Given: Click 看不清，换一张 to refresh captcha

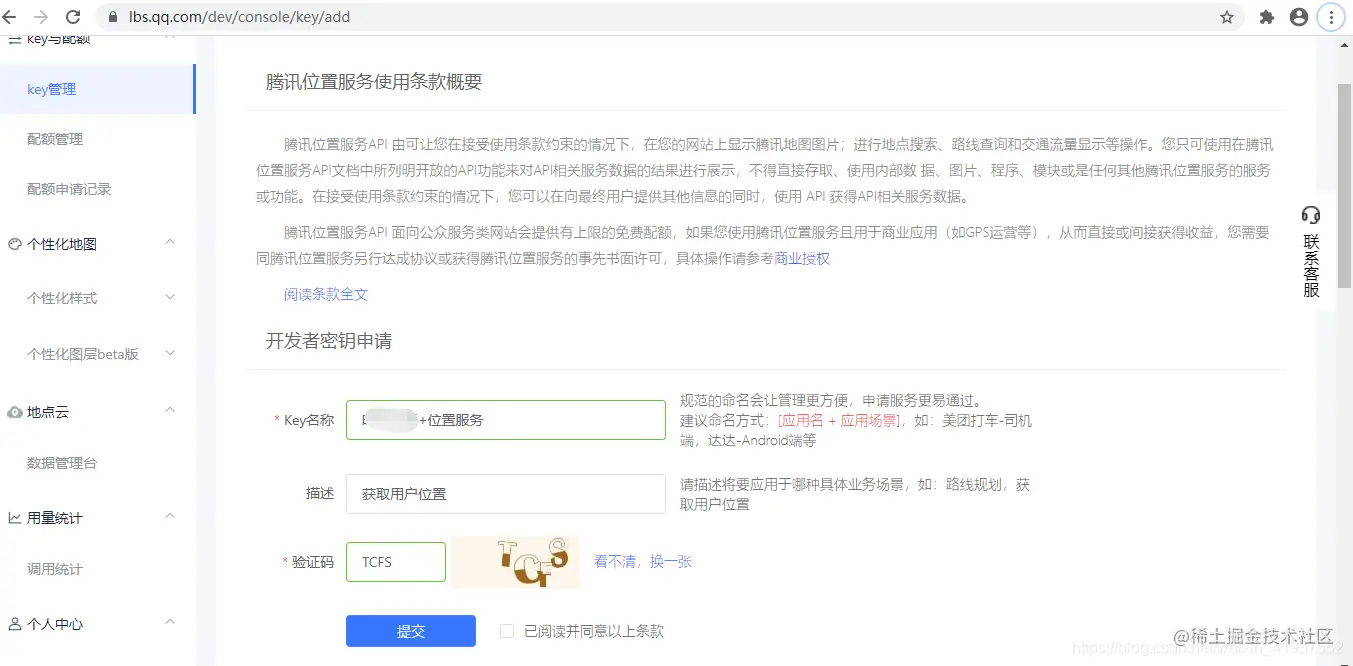Looking at the screenshot, I should (643, 561).
